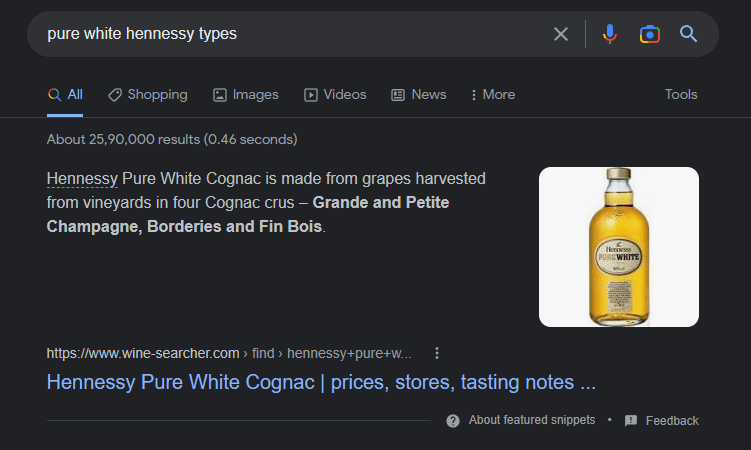
Task: Clear the search query with the X icon
Action: click(x=560, y=34)
